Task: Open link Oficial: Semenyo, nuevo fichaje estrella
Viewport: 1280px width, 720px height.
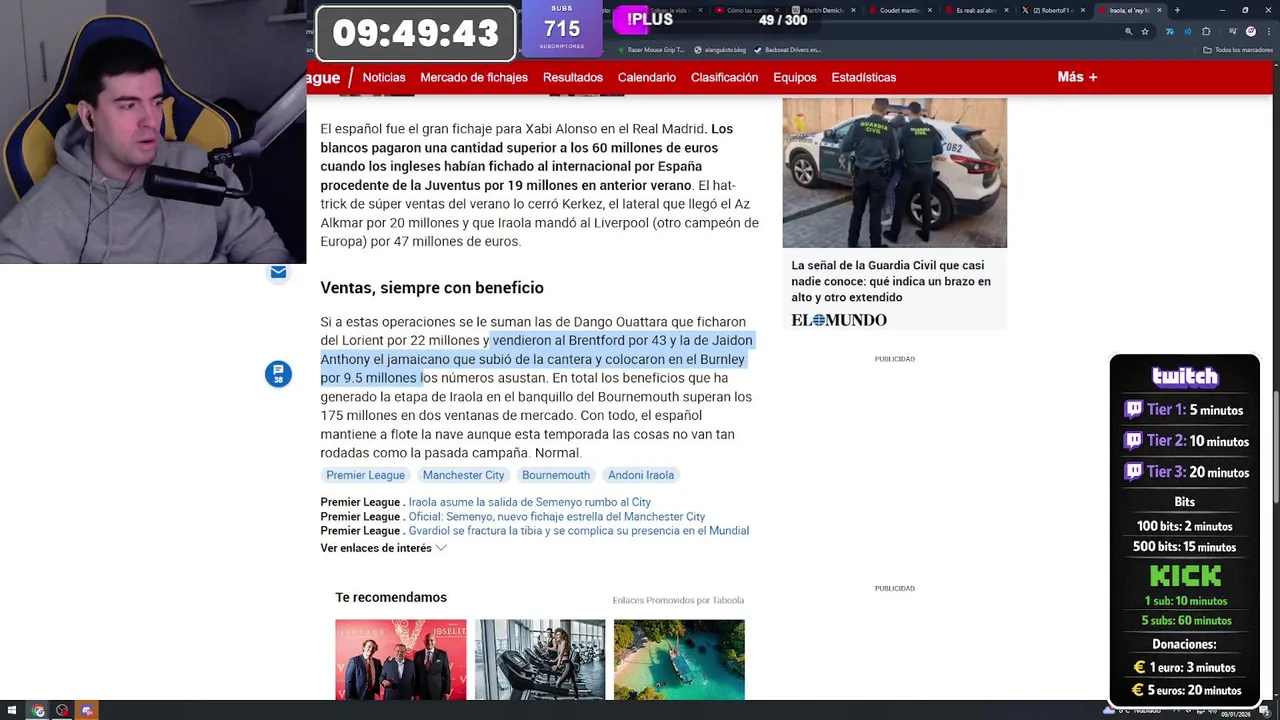Action: [x=557, y=516]
